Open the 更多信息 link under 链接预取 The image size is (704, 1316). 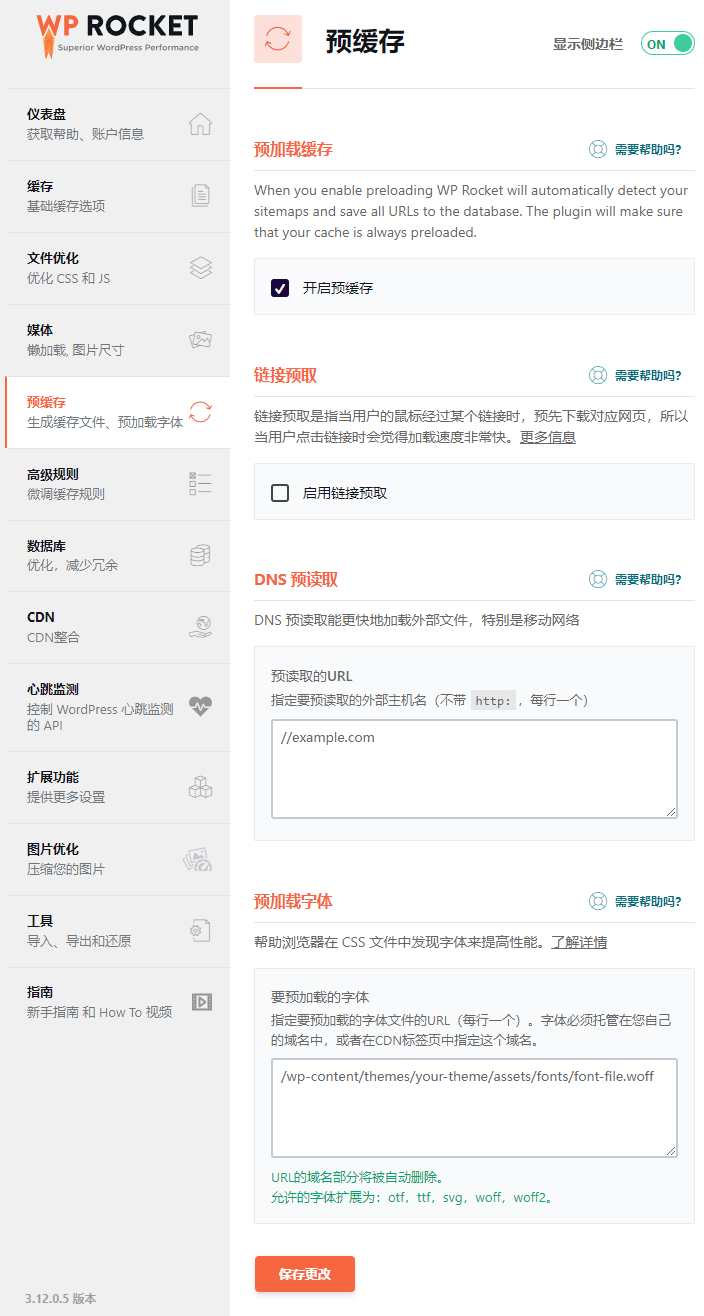547,437
